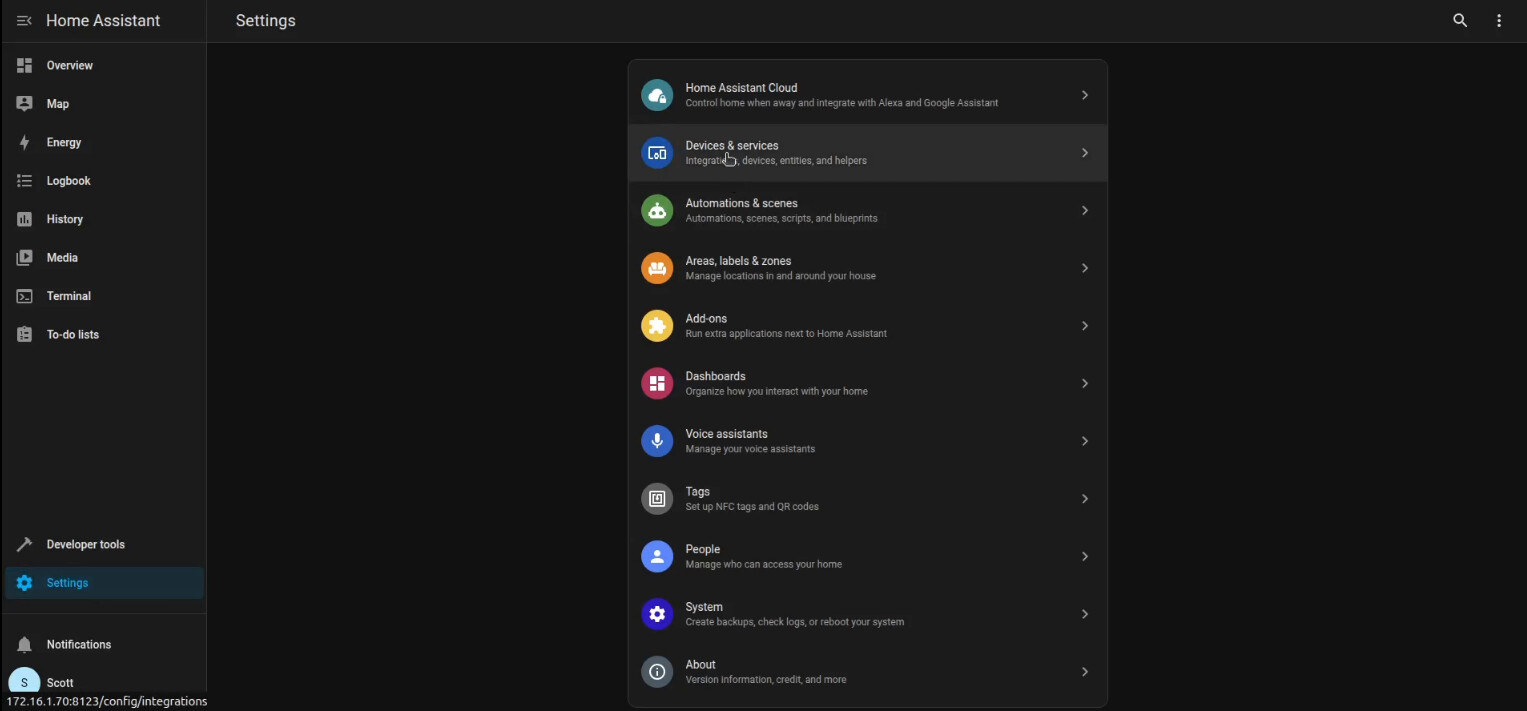
Task: Open the Home Assistant Cloud title
Action: tap(741, 88)
